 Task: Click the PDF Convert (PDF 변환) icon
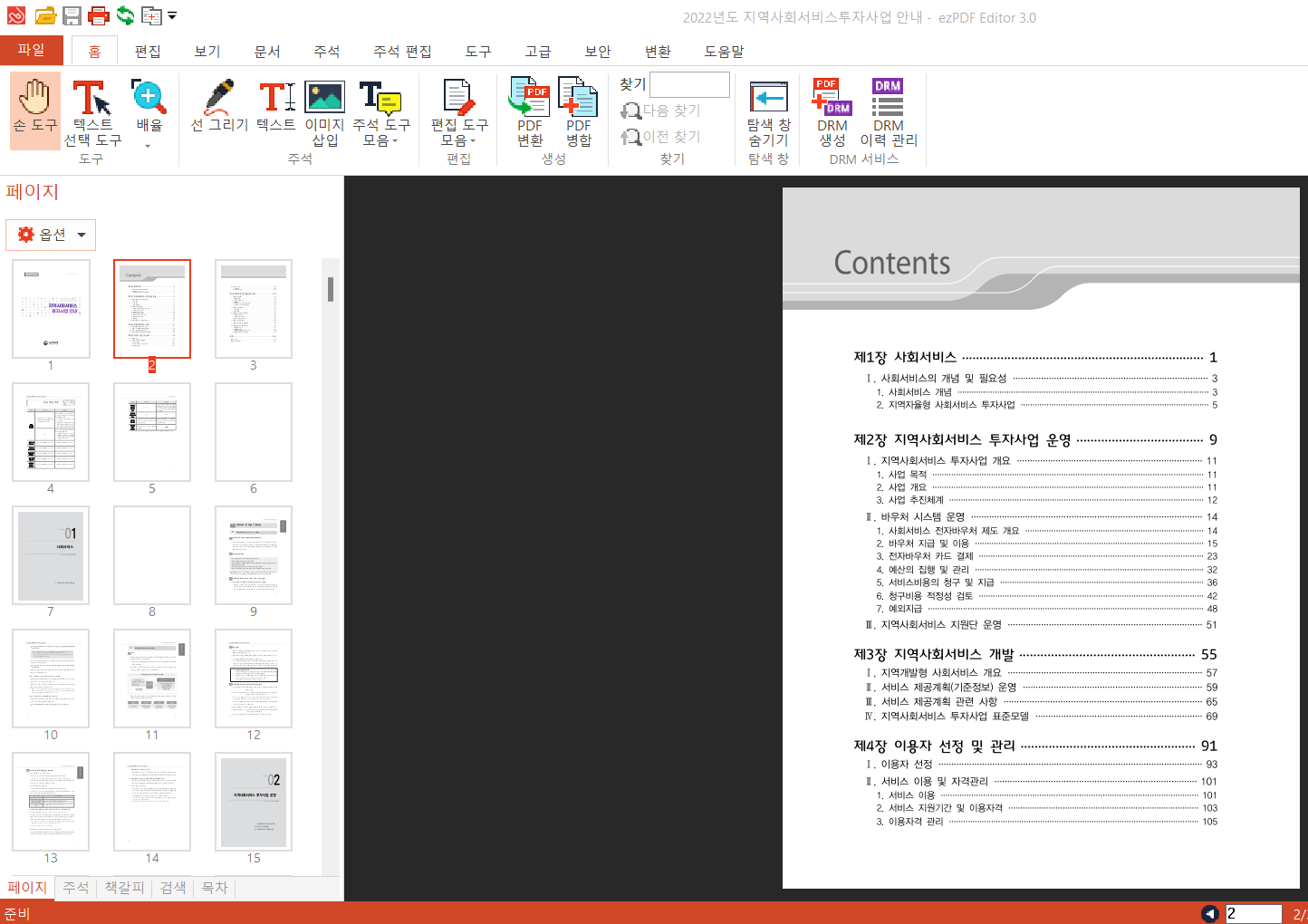tap(530, 112)
